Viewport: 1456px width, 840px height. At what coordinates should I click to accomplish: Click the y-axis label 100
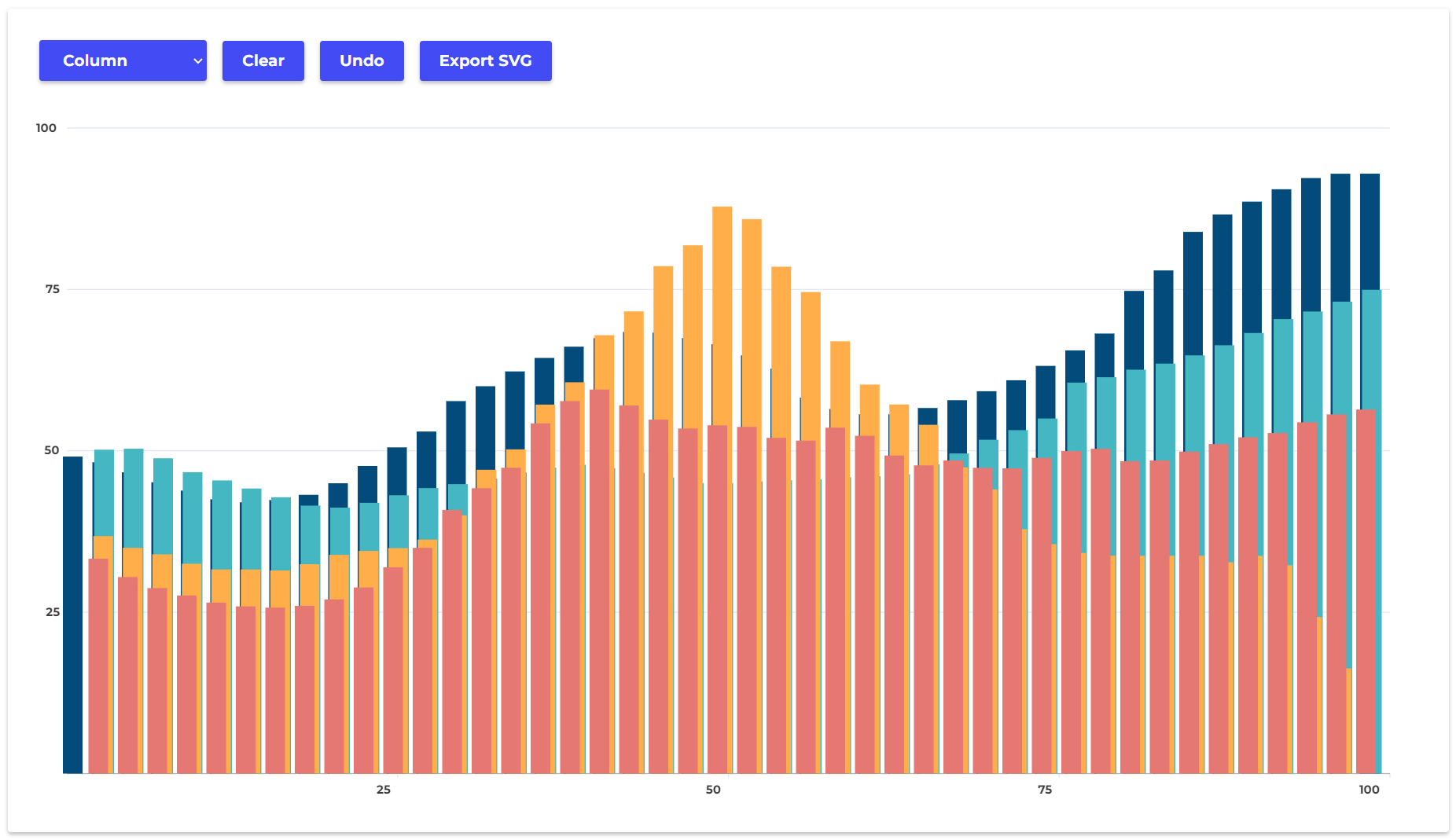coord(46,128)
